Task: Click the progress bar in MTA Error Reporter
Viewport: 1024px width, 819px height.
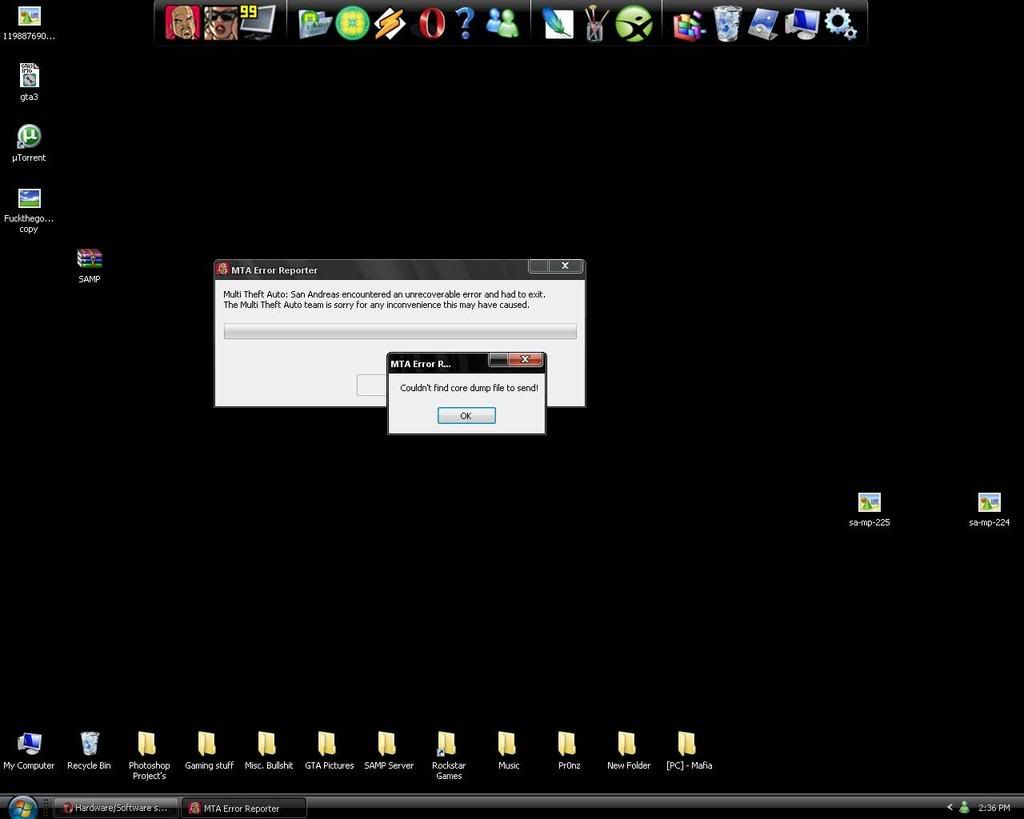Action: pos(400,331)
